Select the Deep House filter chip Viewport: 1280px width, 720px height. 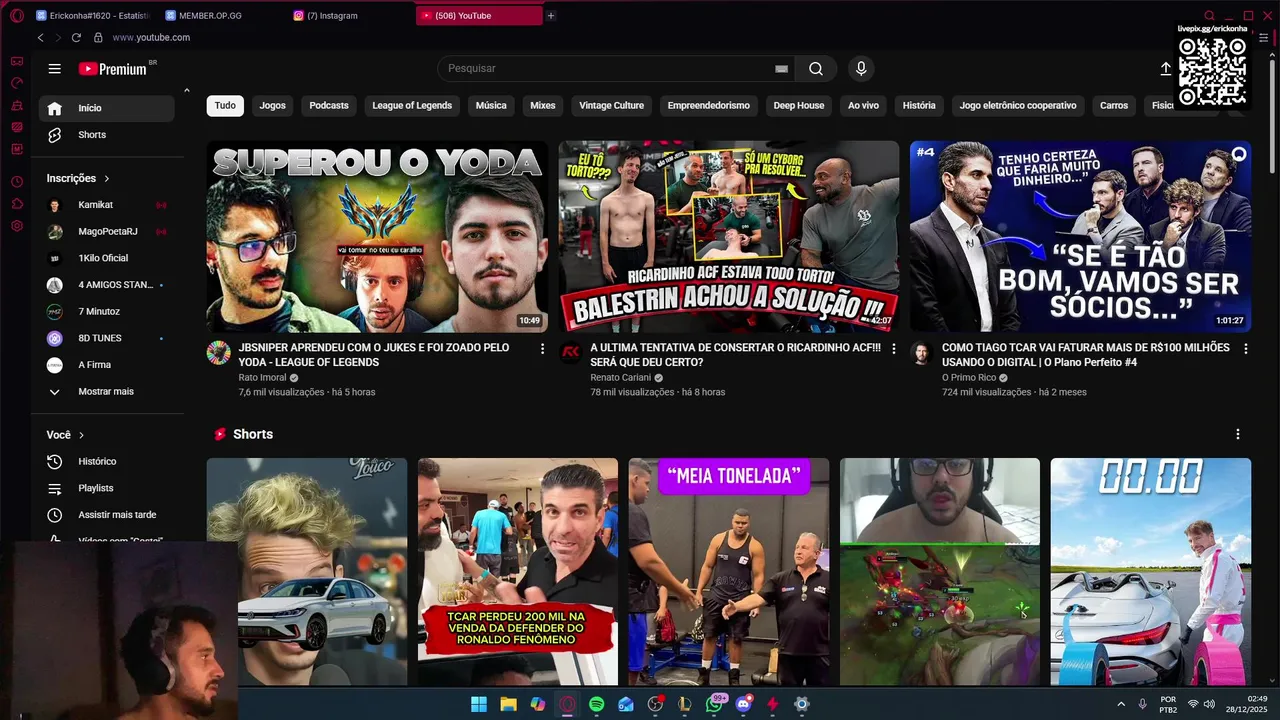point(799,106)
